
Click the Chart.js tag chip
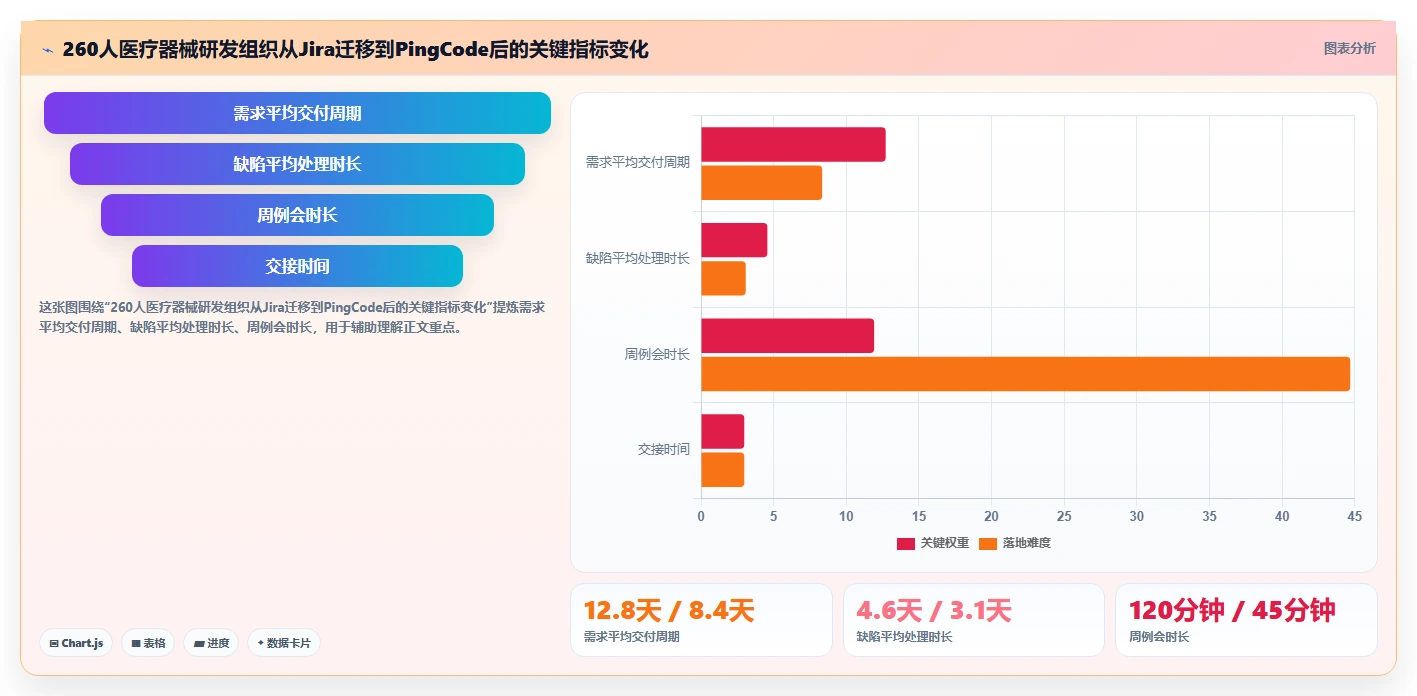click(76, 643)
